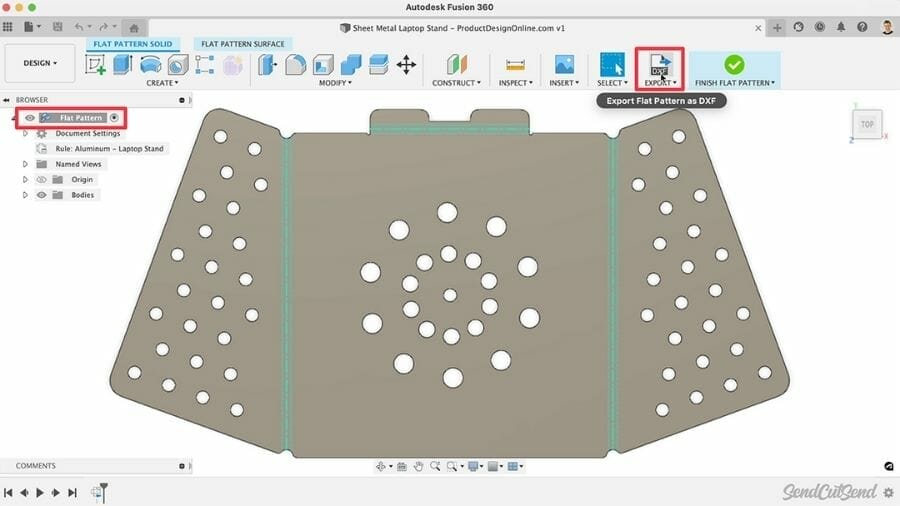This screenshot has width=900, height=506.
Task: Open Display Settings dropdown in navigation bar
Action: [x=476, y=466]
